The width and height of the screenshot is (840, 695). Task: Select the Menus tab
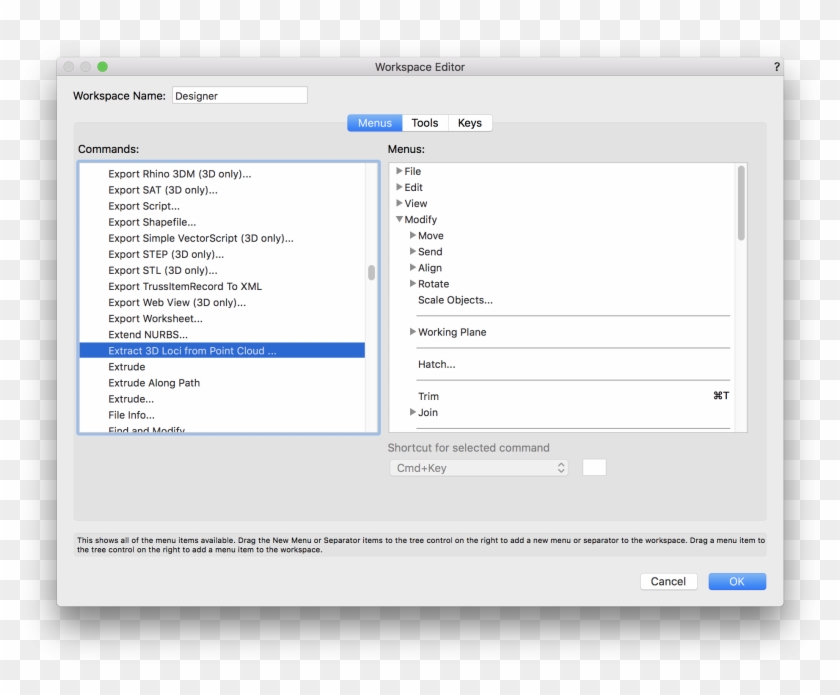[375, 123]
